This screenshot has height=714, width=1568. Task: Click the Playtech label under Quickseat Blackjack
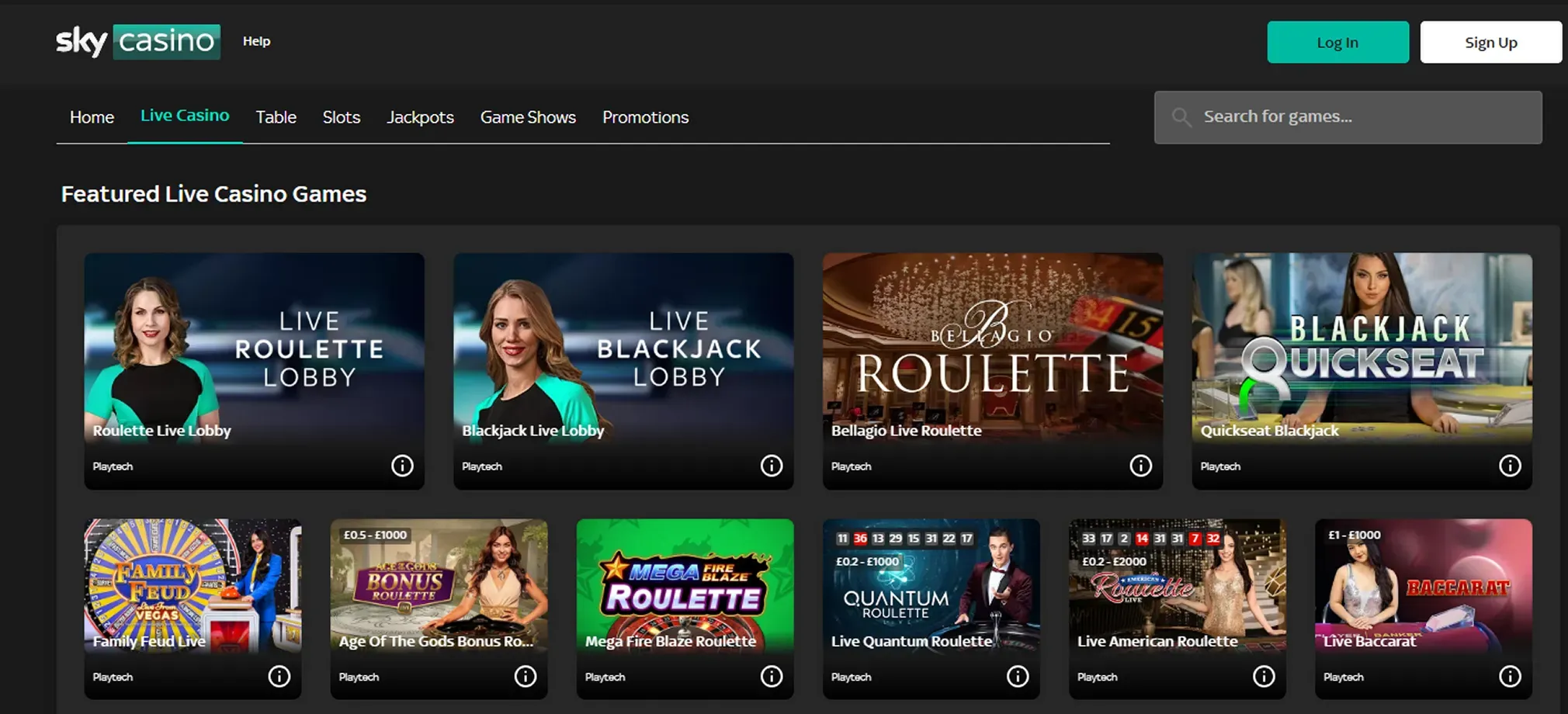[x=1220, y=466]
